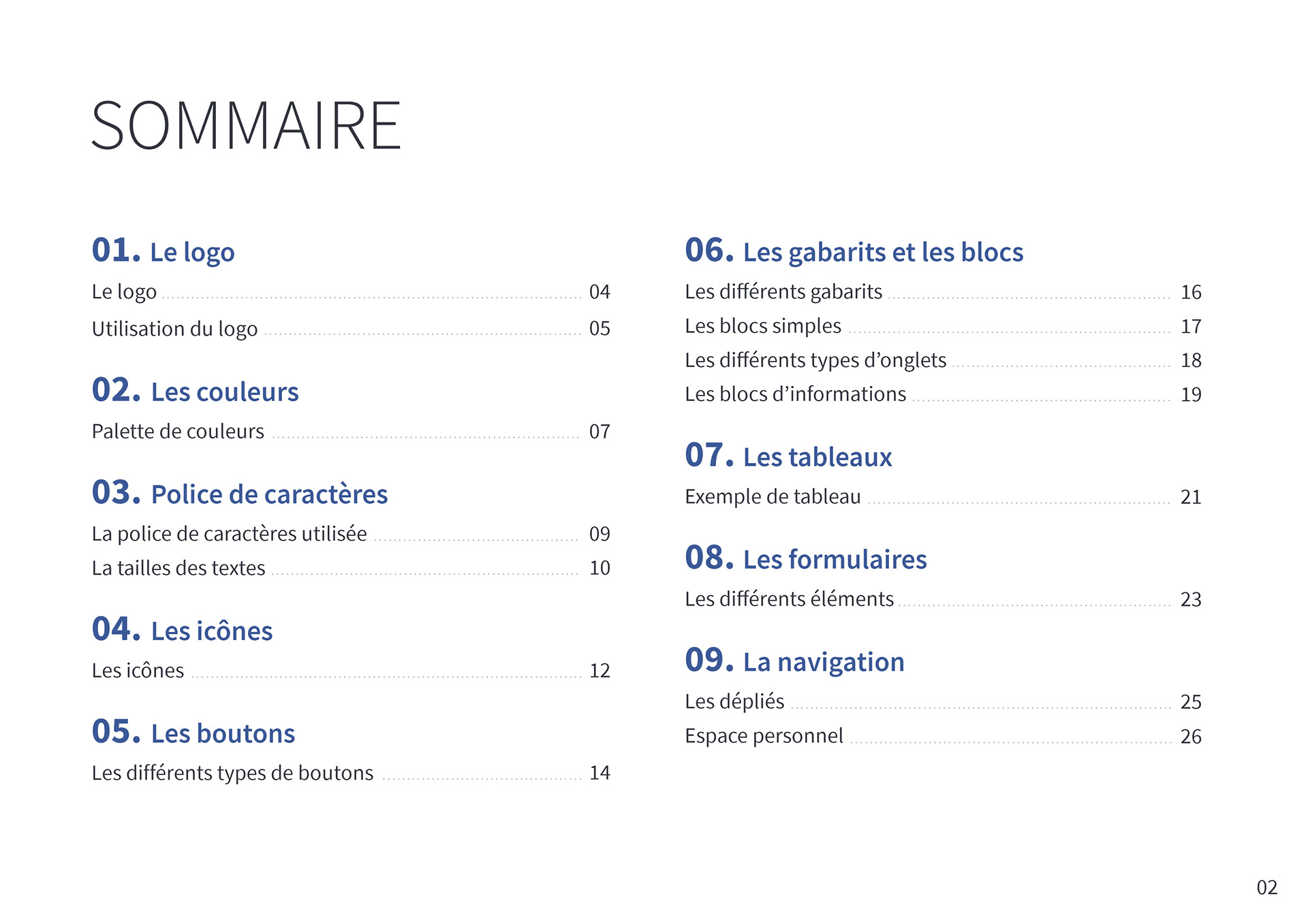Open 'La tailles des textes' entry
Viewport: 1308px width, 924px height.
(x=178, y=568)
